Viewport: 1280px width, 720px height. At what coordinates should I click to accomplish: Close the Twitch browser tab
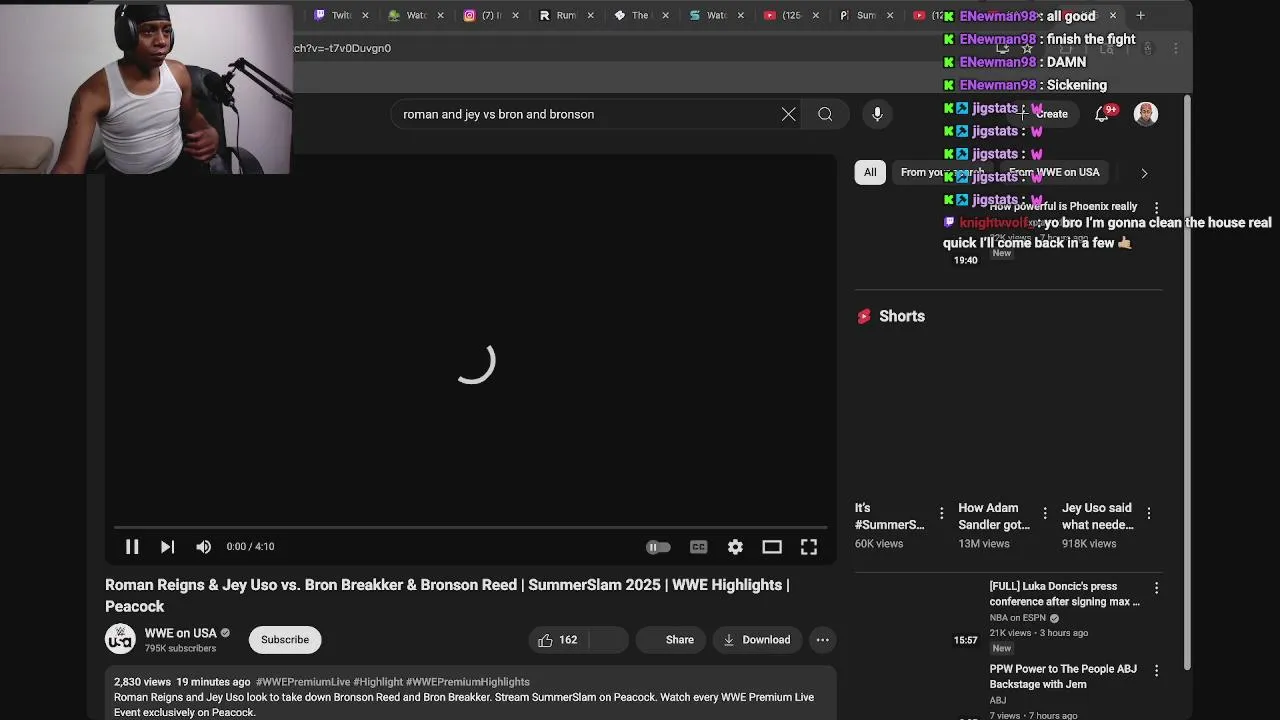pyautogui.click(x=365, y=15)
